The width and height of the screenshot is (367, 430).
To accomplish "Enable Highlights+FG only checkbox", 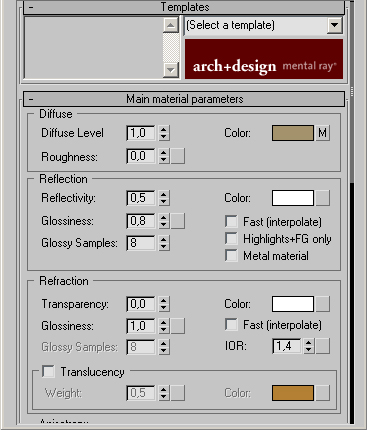I will (231, 239).
